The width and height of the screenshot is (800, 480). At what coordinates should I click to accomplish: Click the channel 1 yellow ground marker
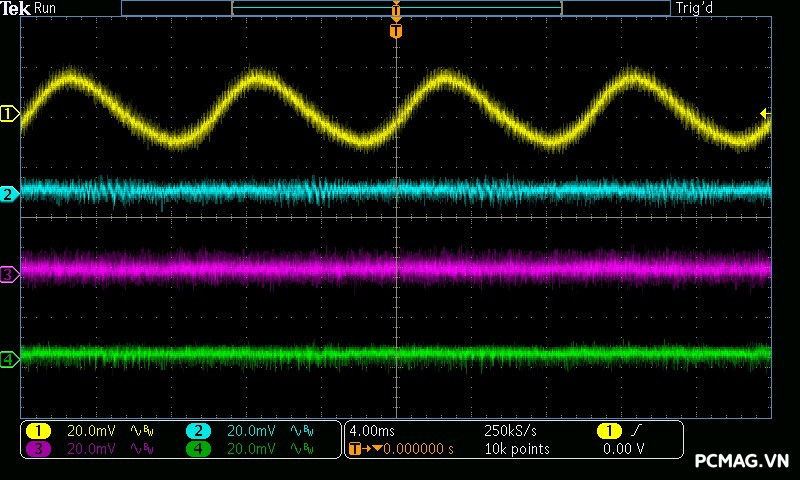click(9, 114)
